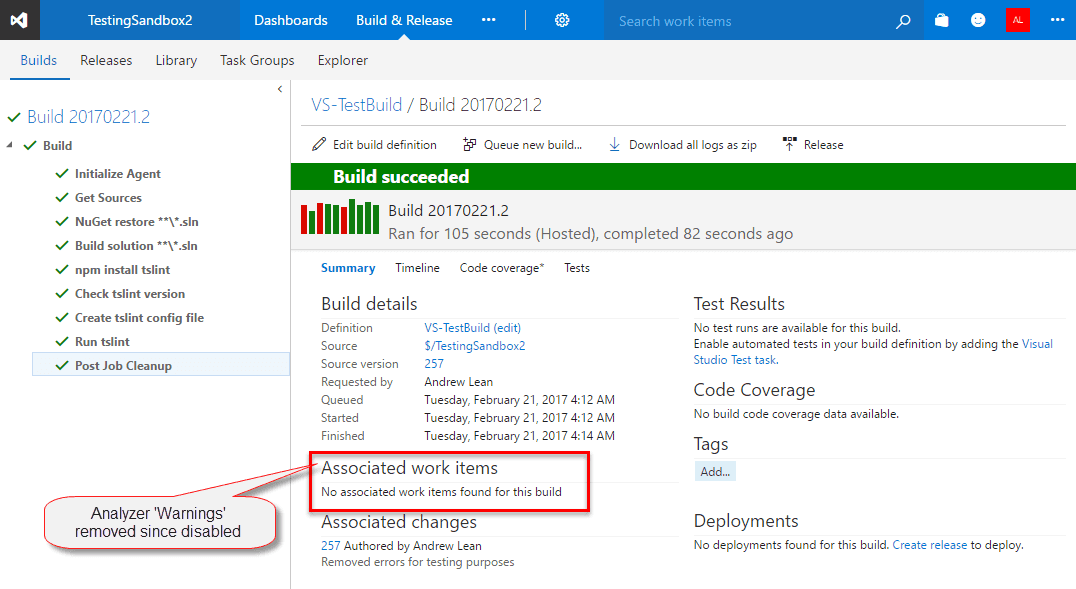
Task: Collapse the left pane with chevron
Action: pyautogui.click(x=280, y=90)
